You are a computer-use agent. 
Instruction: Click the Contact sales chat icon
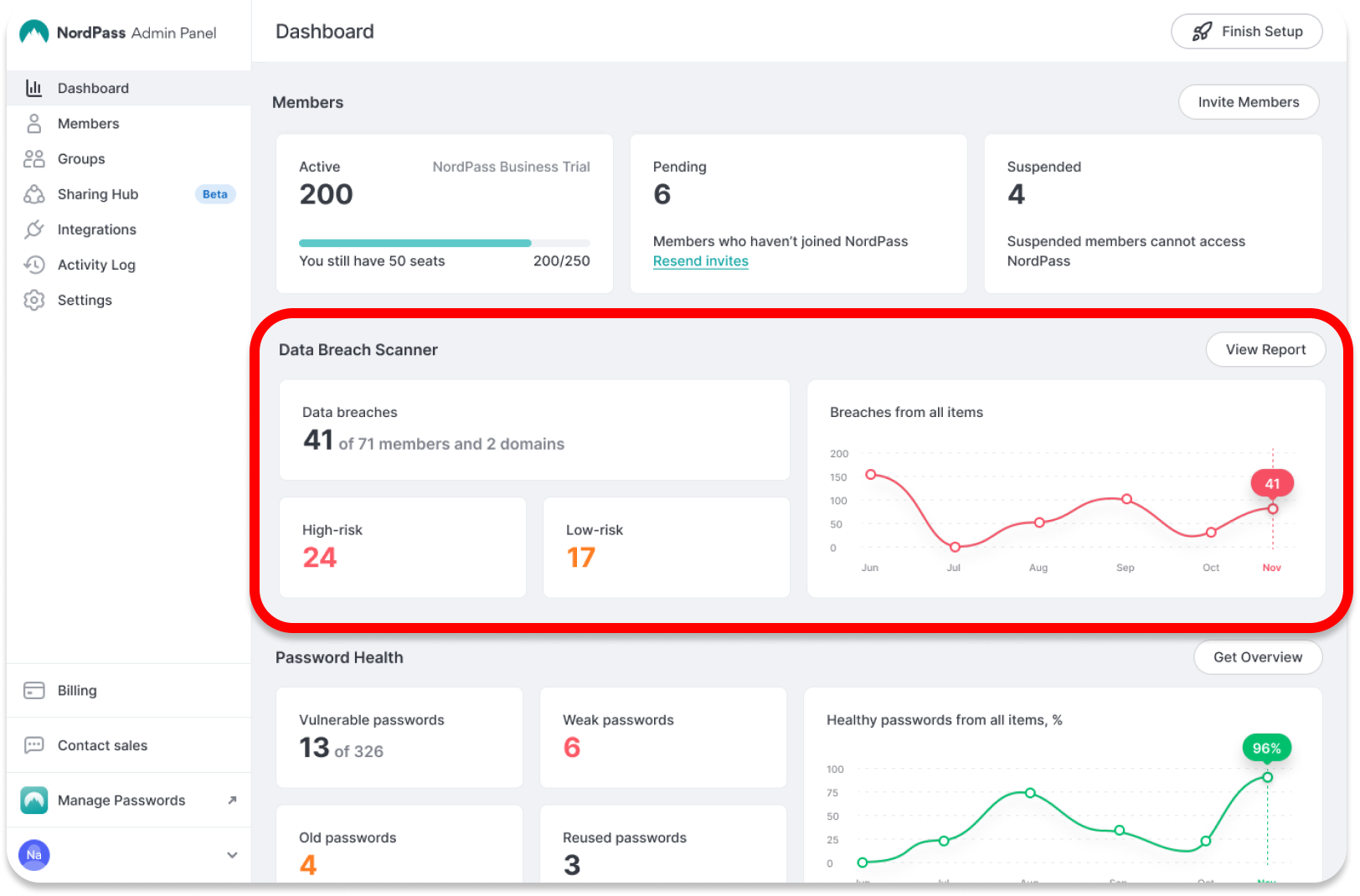click(33, 745)
